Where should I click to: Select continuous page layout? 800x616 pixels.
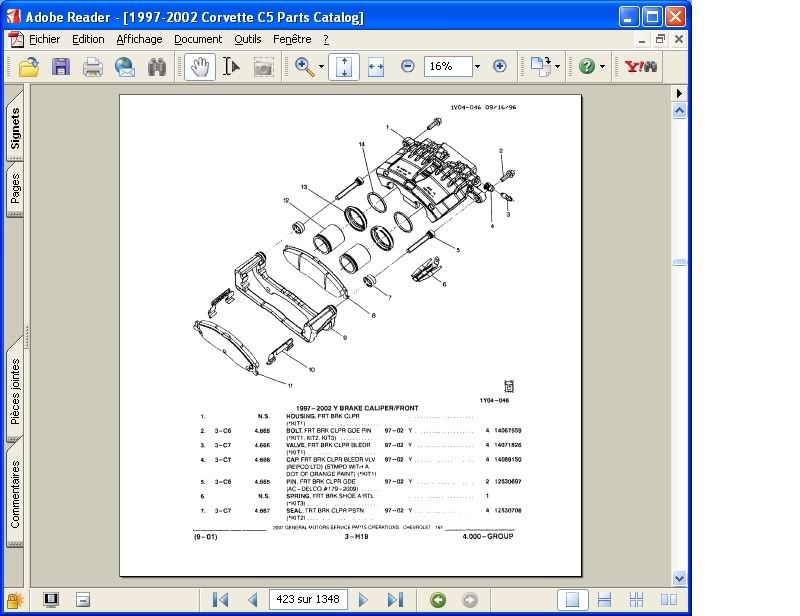[604, 600]
